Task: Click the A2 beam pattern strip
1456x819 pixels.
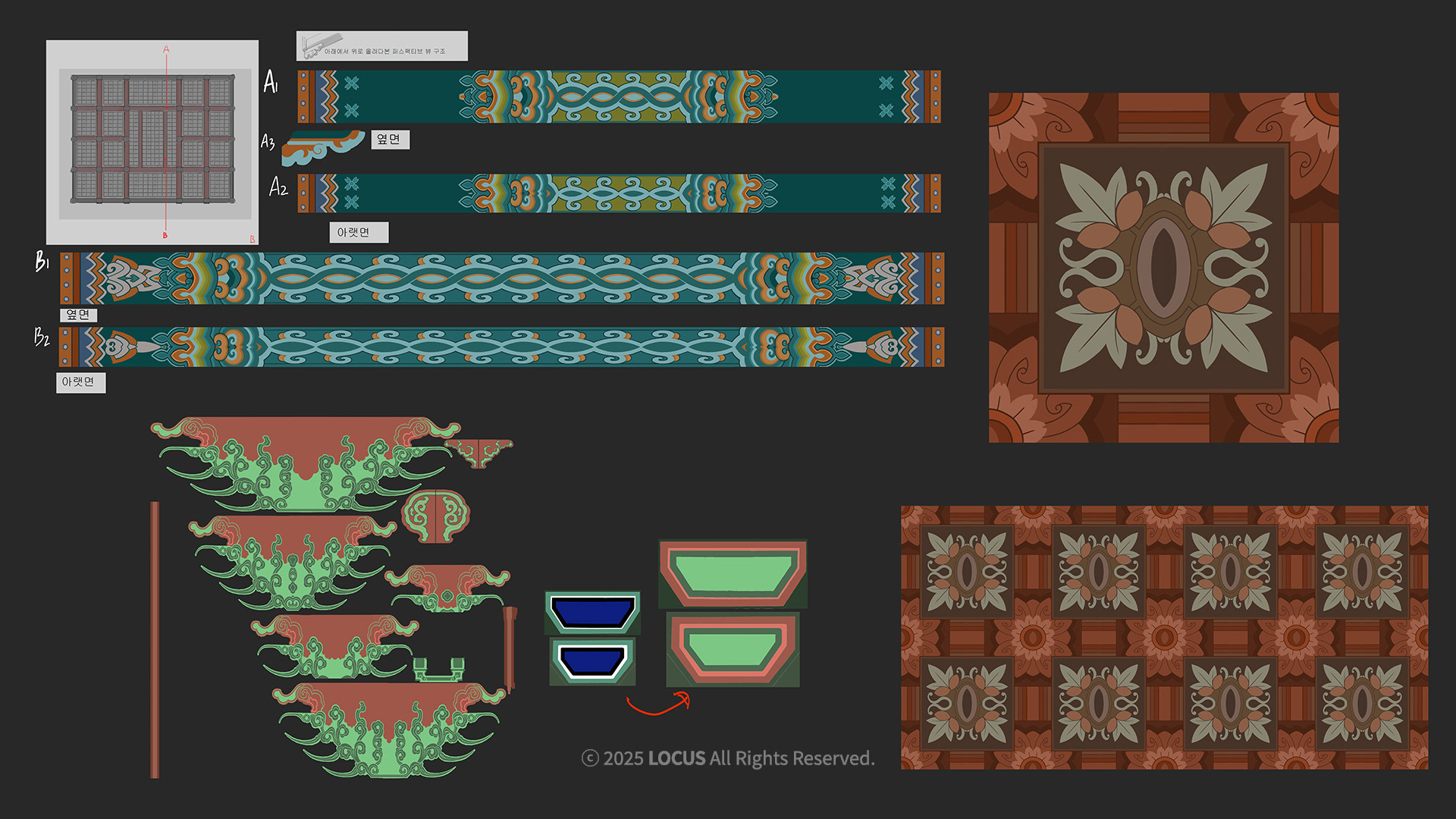Action: [x=619, y=193]
